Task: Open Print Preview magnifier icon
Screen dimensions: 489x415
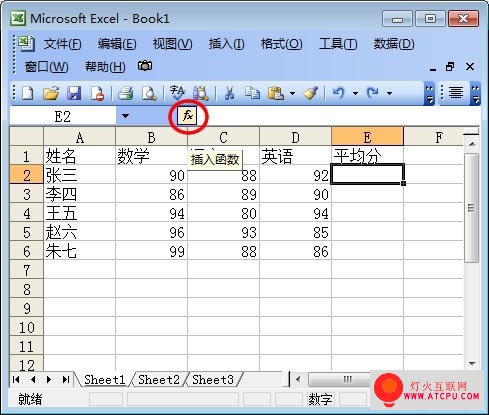Action: [x=149, y=93]
